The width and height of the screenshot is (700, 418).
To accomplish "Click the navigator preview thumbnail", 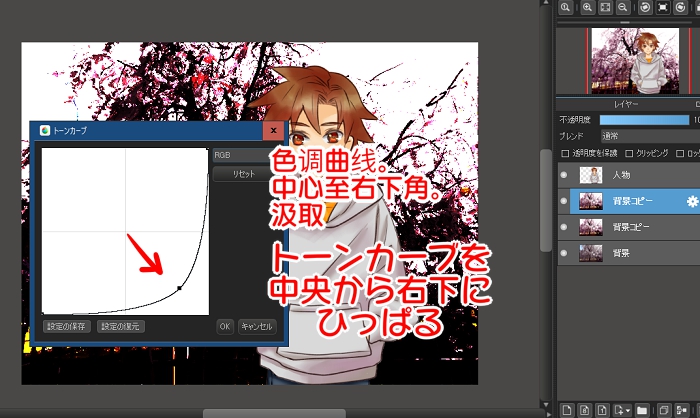I will (x=635, y=61).
